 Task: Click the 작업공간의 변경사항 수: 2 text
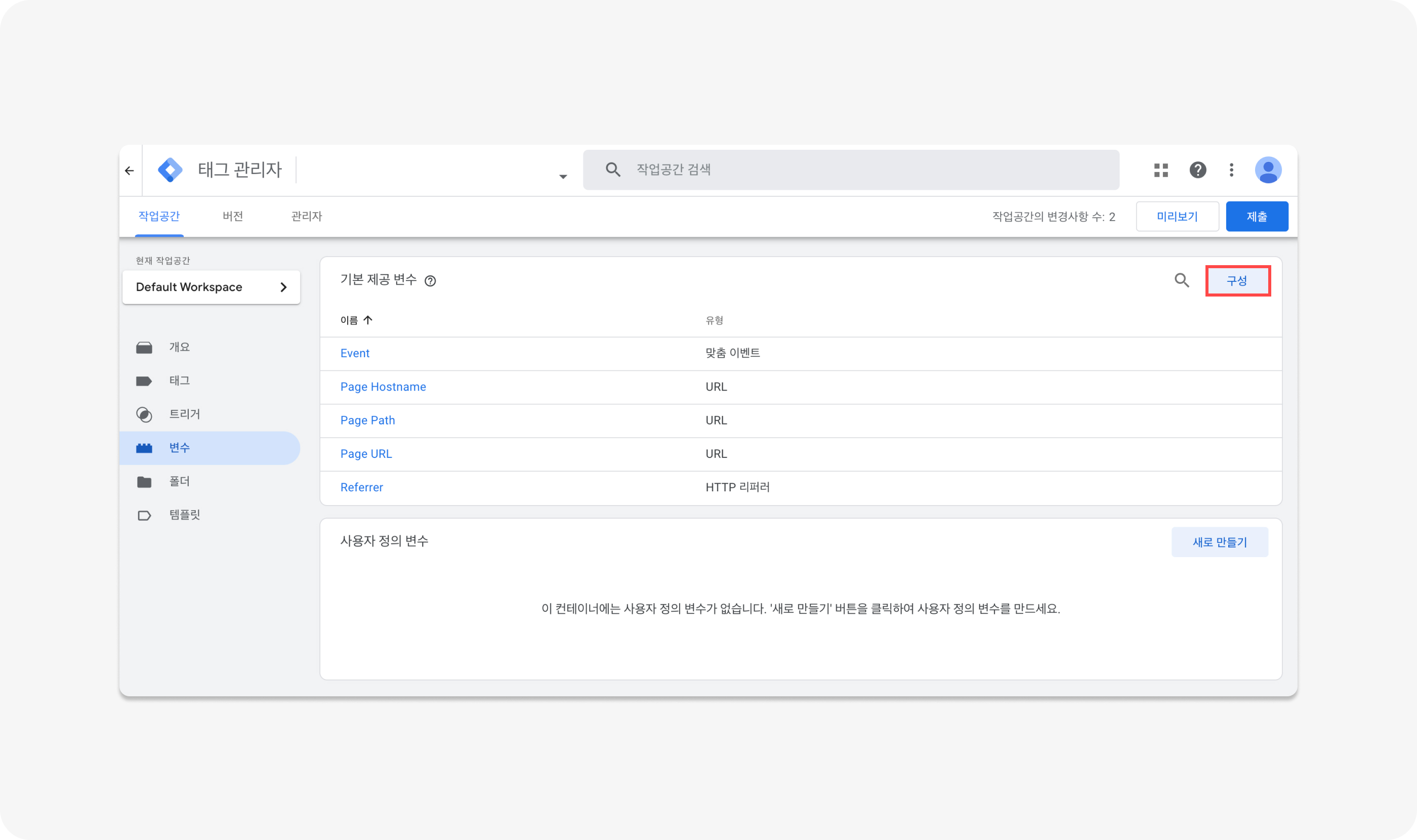point(1054,217)
